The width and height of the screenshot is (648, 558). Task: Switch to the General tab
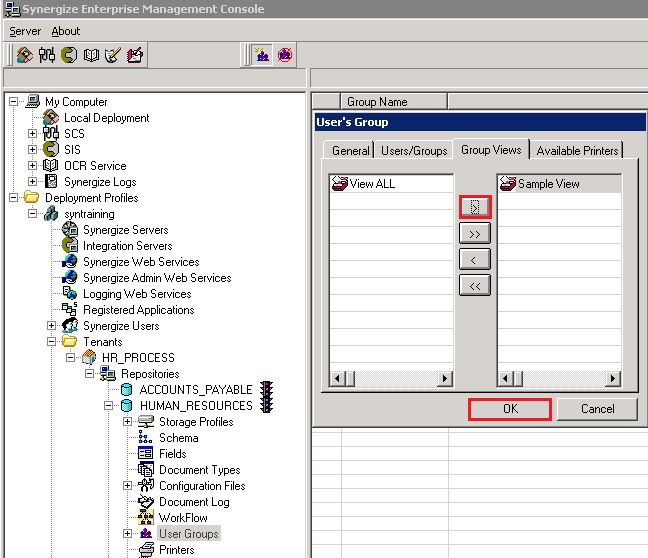350,151
